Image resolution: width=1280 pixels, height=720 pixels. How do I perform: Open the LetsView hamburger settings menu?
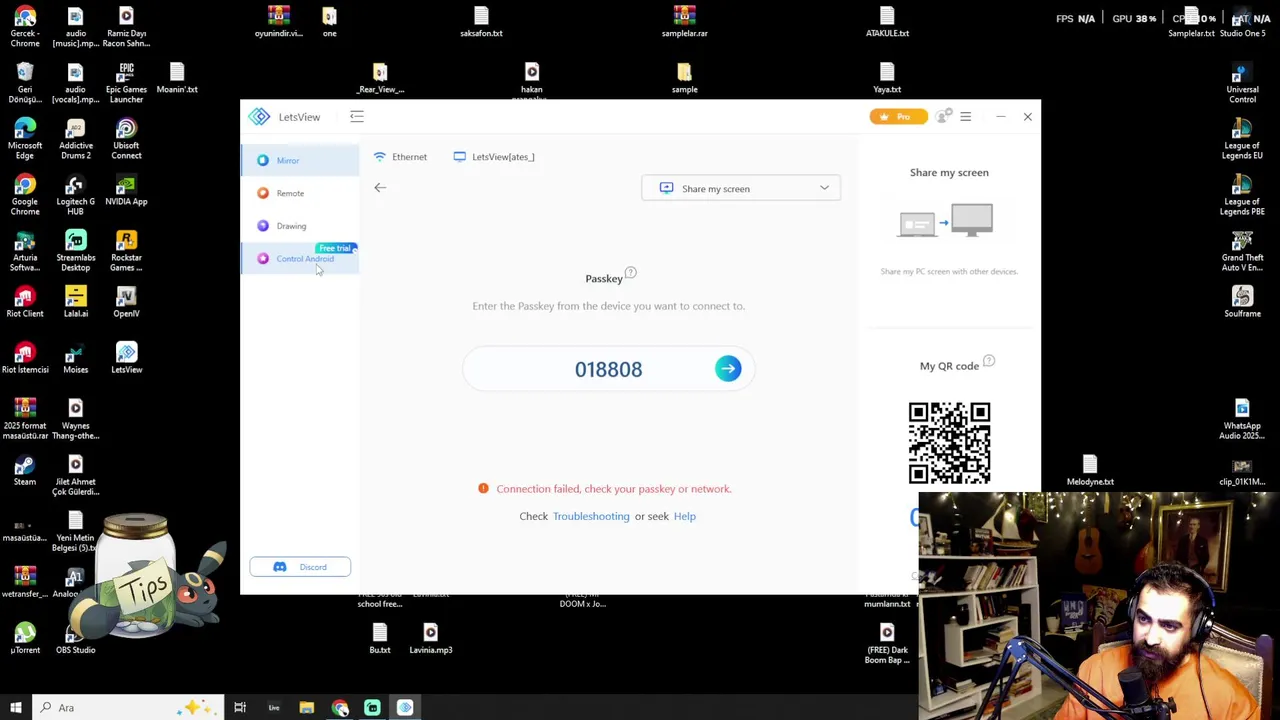(x=965, y=117)
